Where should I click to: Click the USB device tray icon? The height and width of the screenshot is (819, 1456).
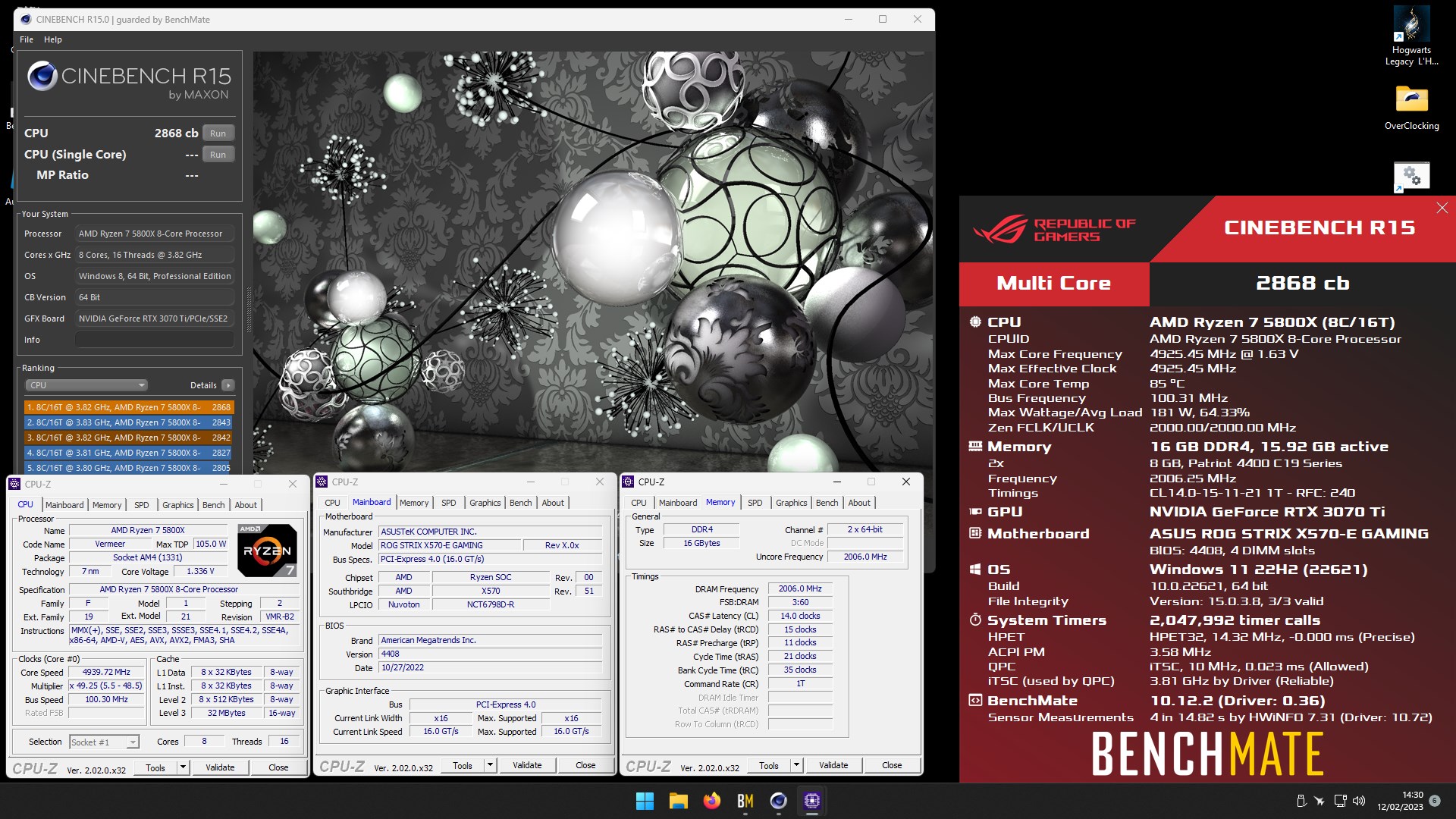(1301, 801)
